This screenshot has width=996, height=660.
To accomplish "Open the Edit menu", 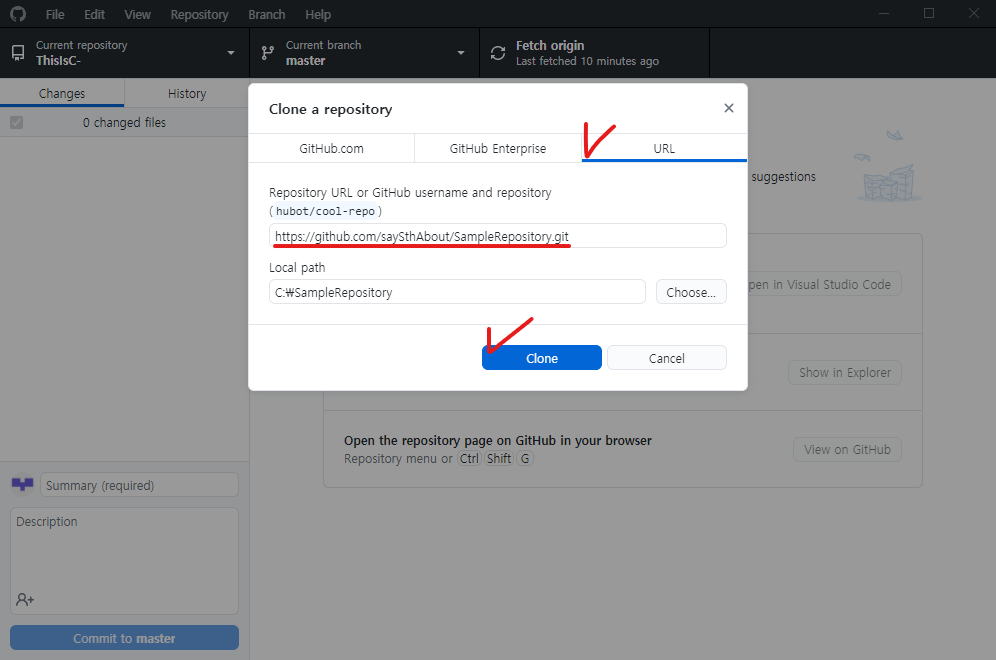I will (x=94, y=14).
